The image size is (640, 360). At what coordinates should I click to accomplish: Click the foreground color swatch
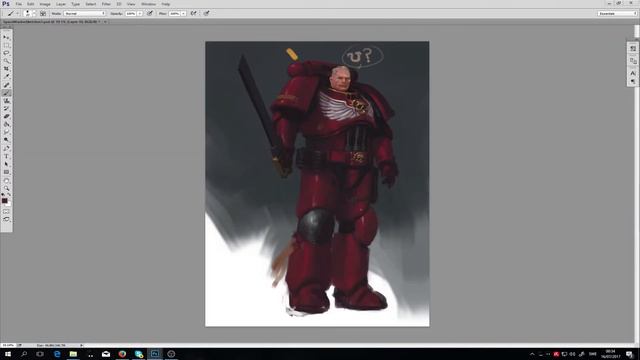[x=4, y=200]
